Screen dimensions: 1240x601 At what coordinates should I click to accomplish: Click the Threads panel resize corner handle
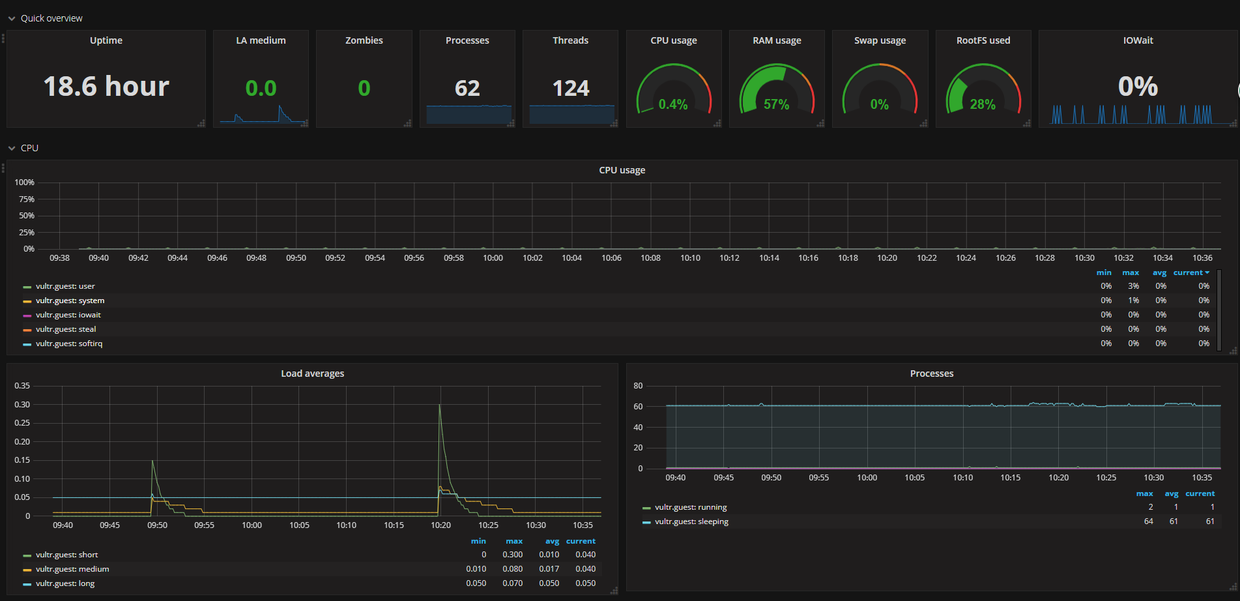click(x=615, y=123)
